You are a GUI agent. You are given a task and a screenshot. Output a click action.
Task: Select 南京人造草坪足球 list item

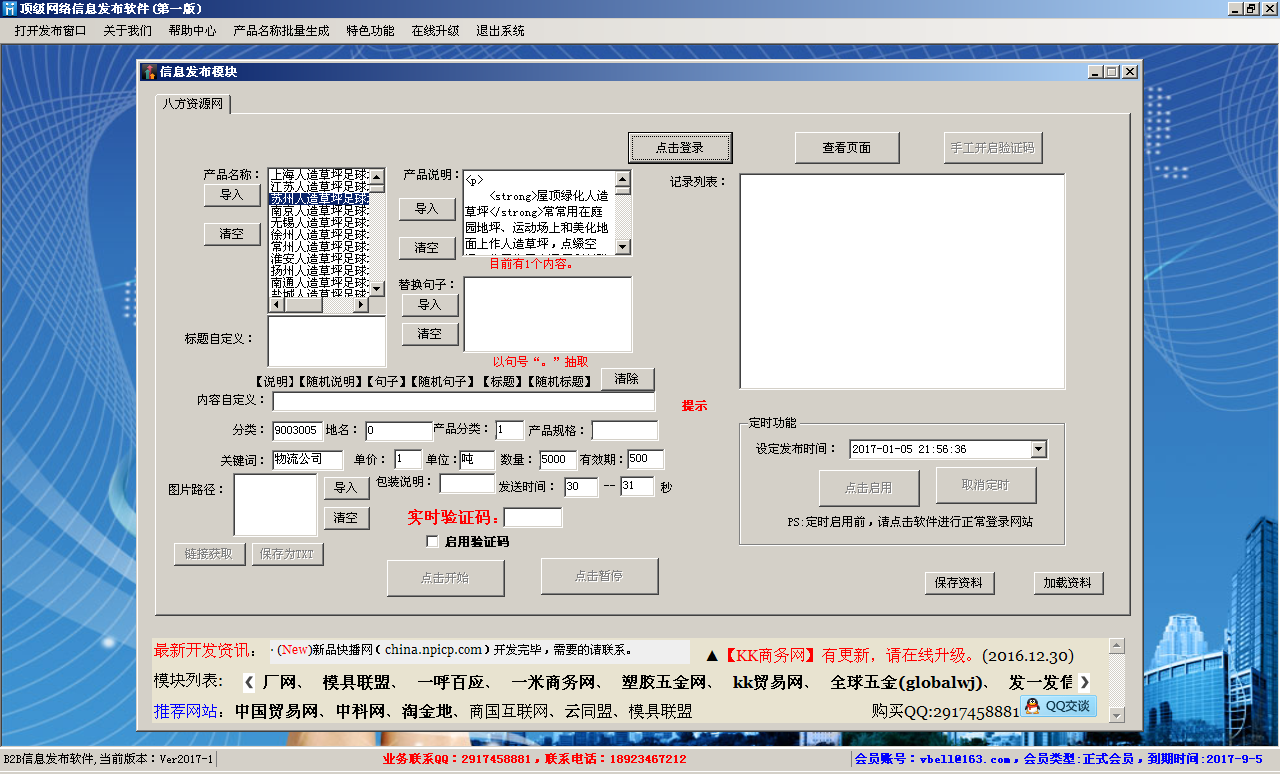tap(319, 211)
